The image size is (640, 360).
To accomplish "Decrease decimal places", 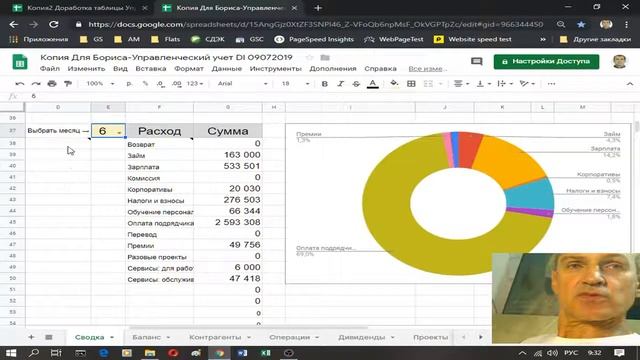I will click(x=161, y=84).
